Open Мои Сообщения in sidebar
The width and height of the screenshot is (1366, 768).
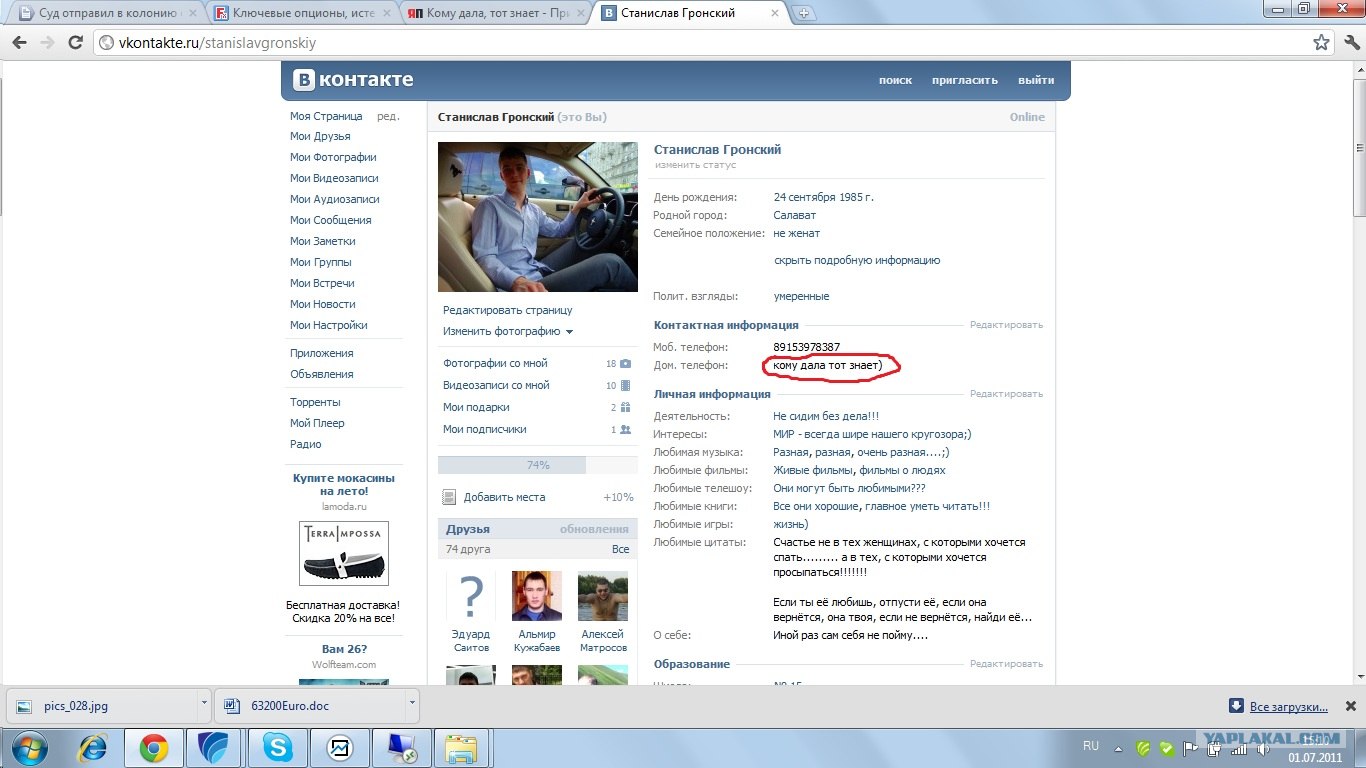click(331, 221)
